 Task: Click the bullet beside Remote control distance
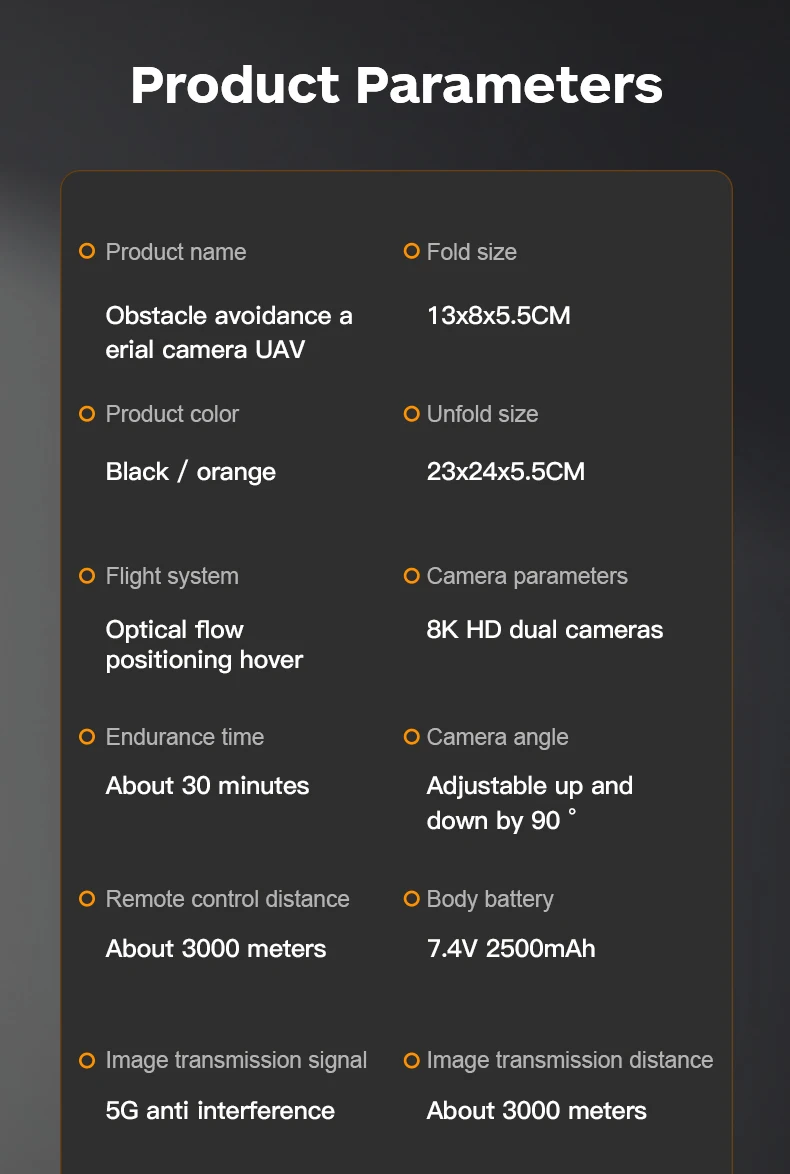point(87,899)
